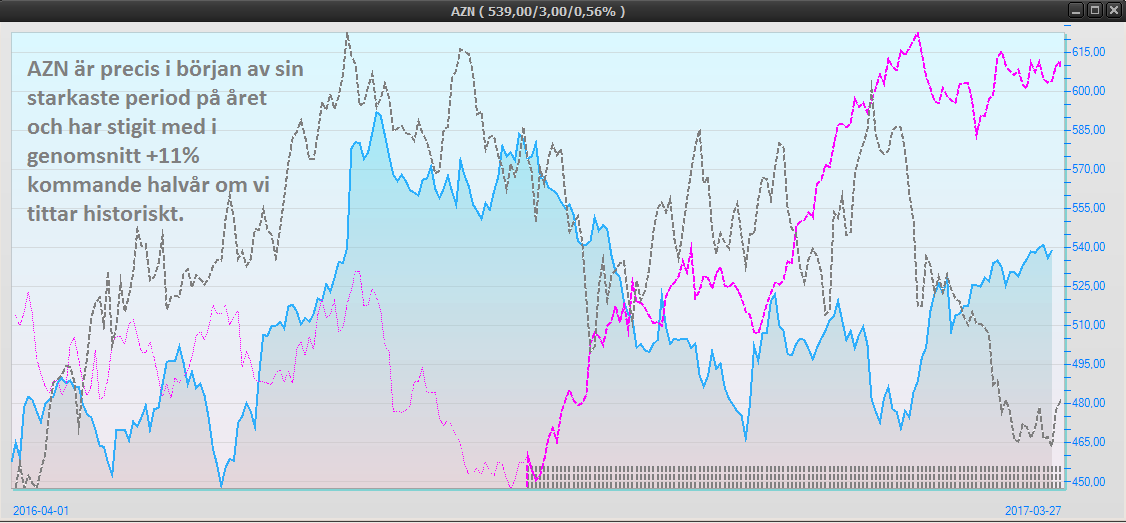The image size is (1126, 523).
Task: Click the Swedish annotation text about AZN
Action: point(165,142)
